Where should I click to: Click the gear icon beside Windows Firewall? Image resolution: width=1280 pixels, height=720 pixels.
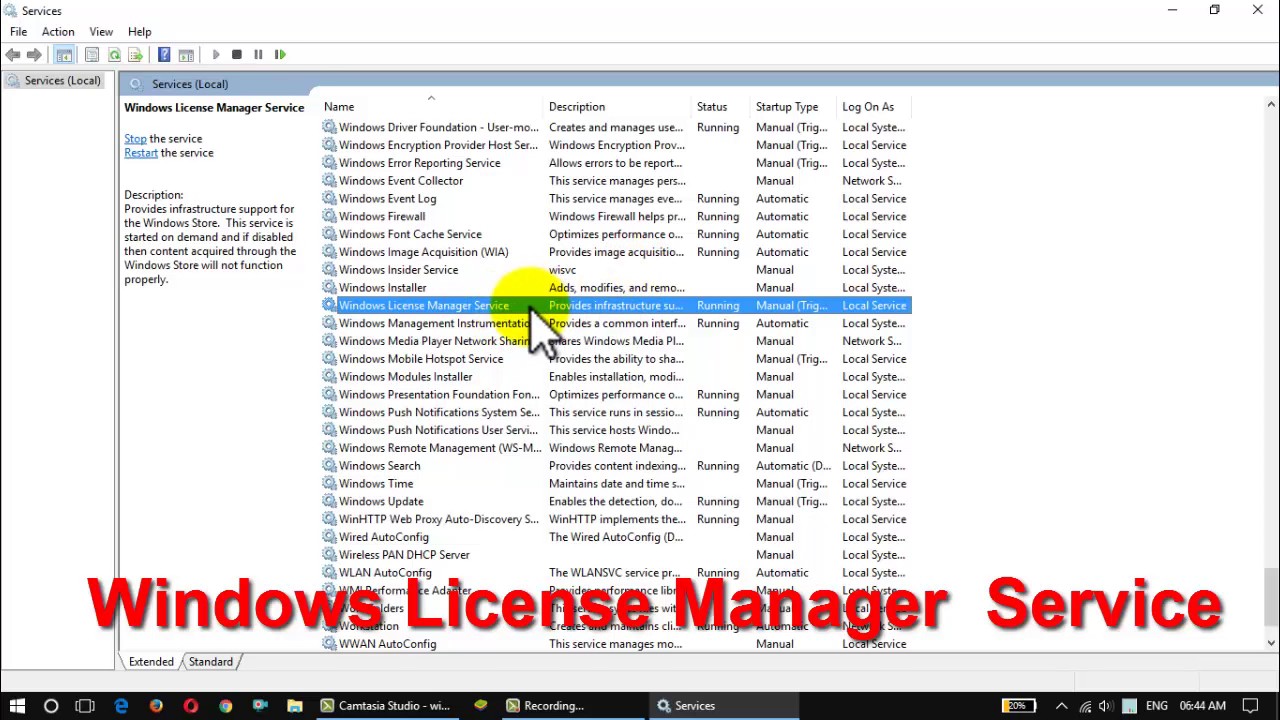click(x=329, y=217)
